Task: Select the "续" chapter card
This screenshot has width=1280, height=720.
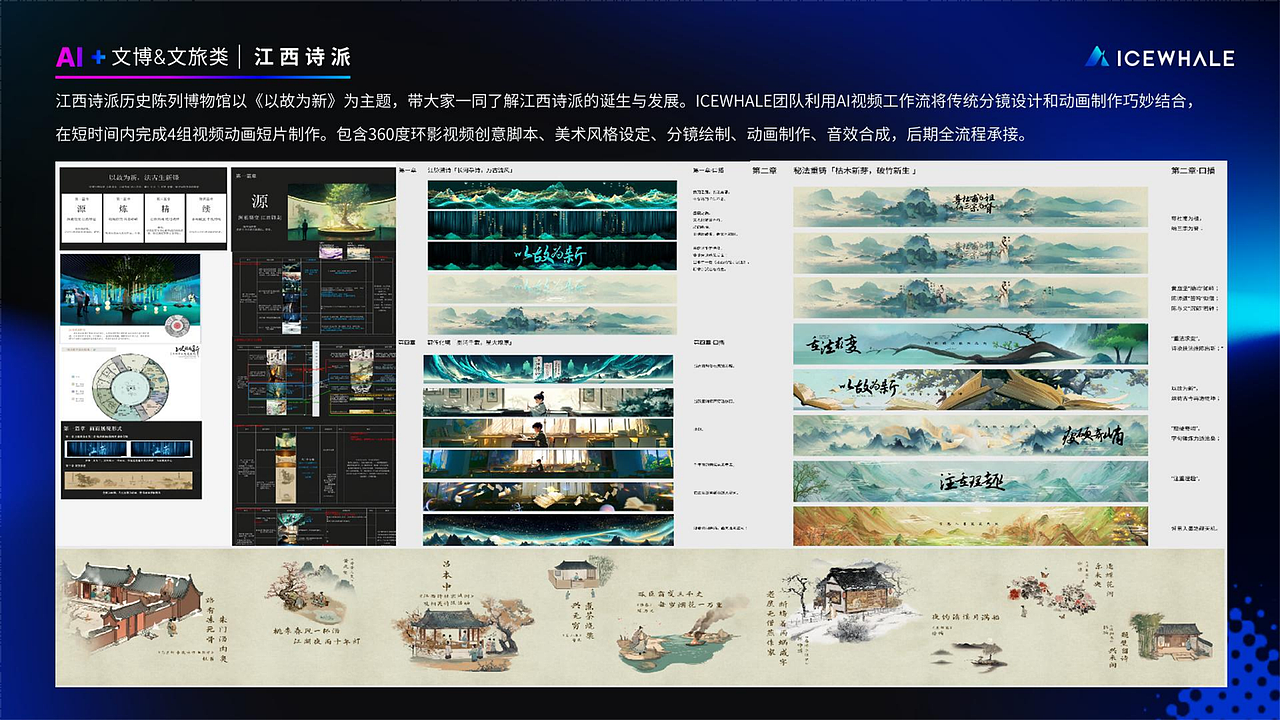Action: pos(204,217)
